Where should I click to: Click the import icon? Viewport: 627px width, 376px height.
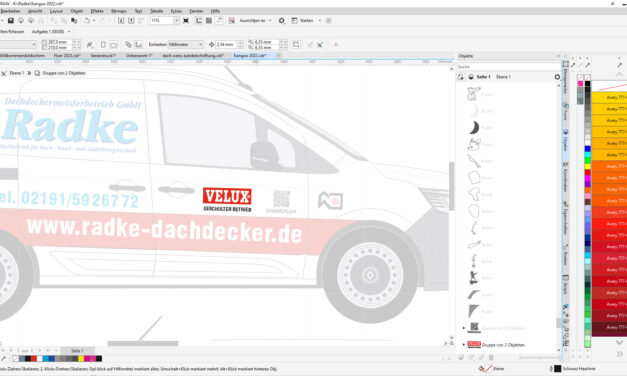point(121,20)
